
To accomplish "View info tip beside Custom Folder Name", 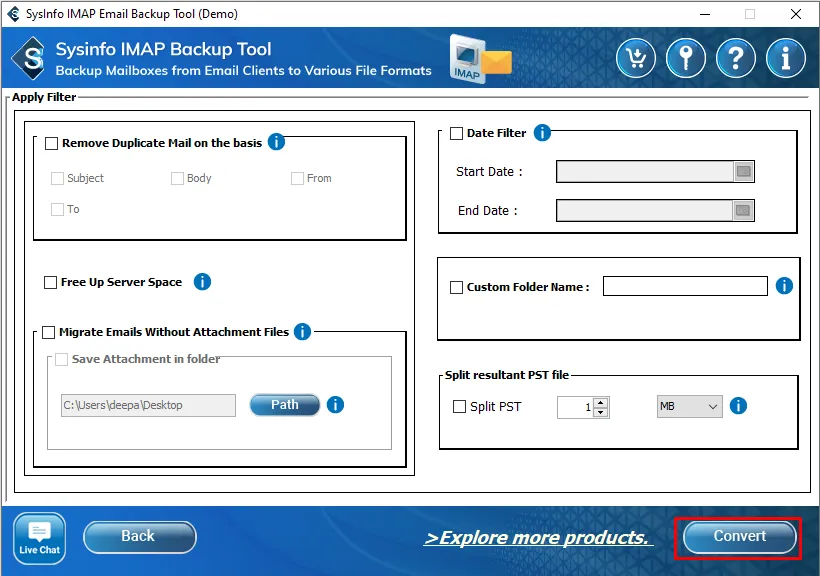I will pyautogui.click(x=784, y=286).
